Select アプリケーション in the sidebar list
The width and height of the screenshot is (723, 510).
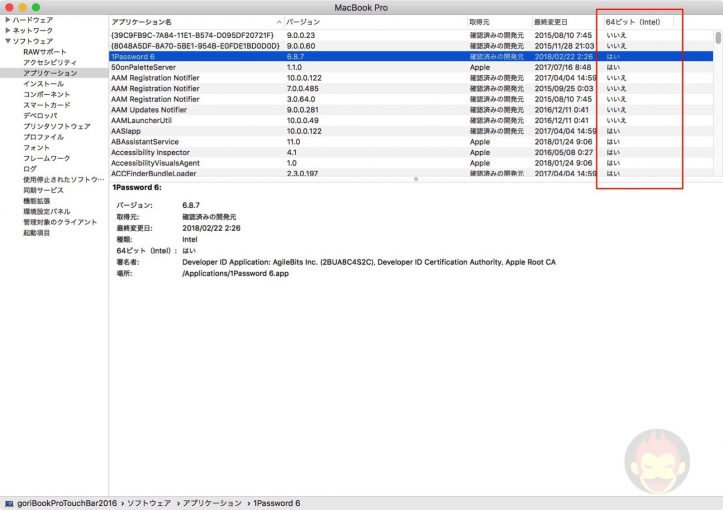click(50, 73)
